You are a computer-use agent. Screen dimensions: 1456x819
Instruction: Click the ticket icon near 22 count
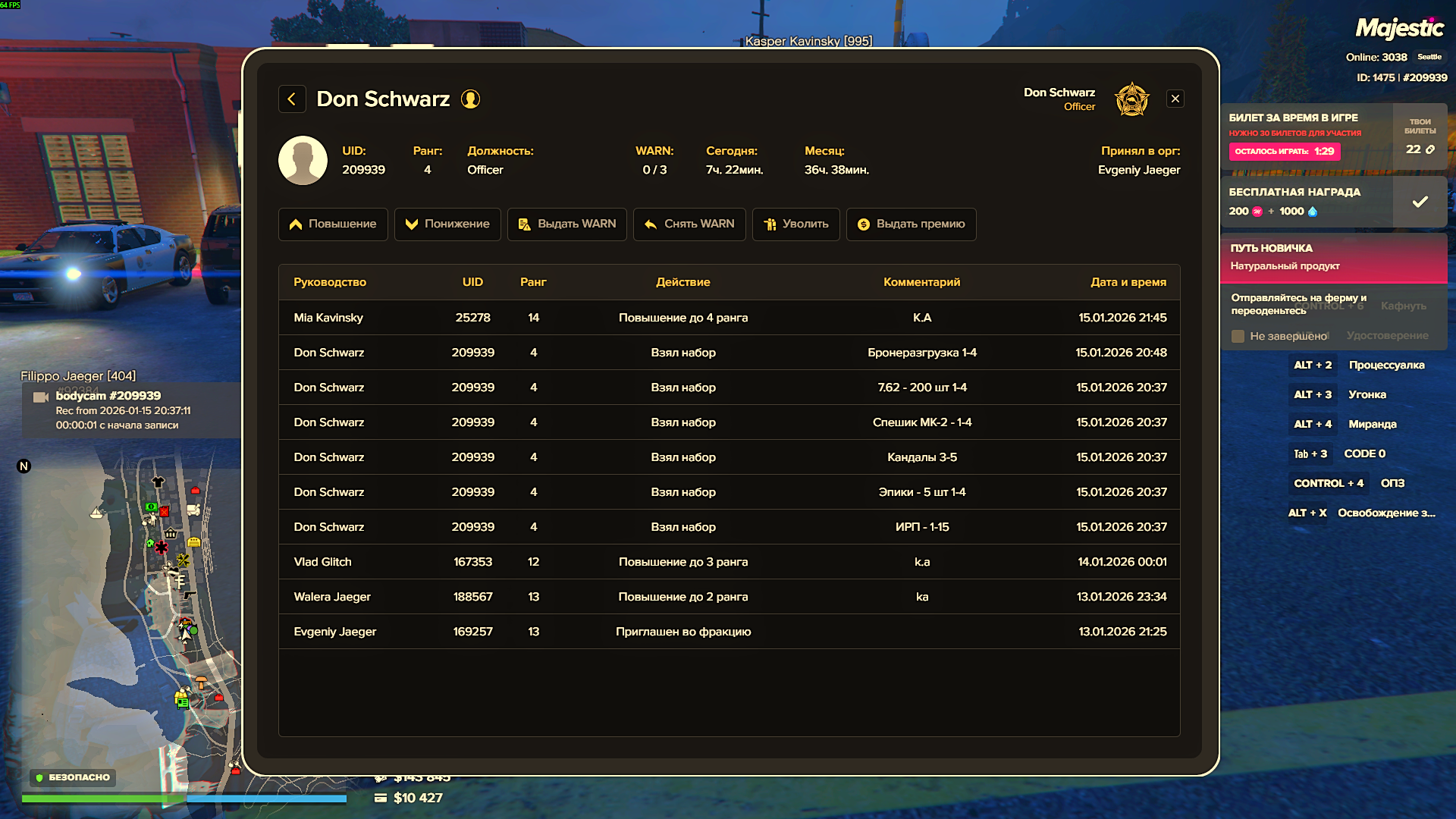[1430, 149]
